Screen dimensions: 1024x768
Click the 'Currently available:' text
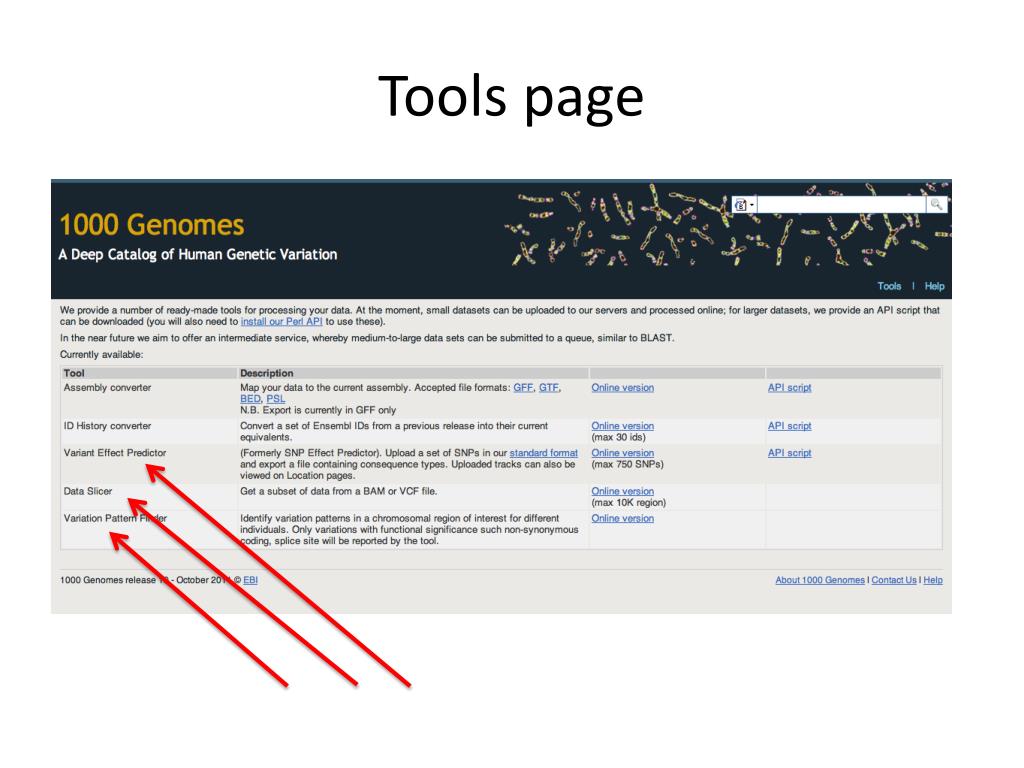pos(101,355)
